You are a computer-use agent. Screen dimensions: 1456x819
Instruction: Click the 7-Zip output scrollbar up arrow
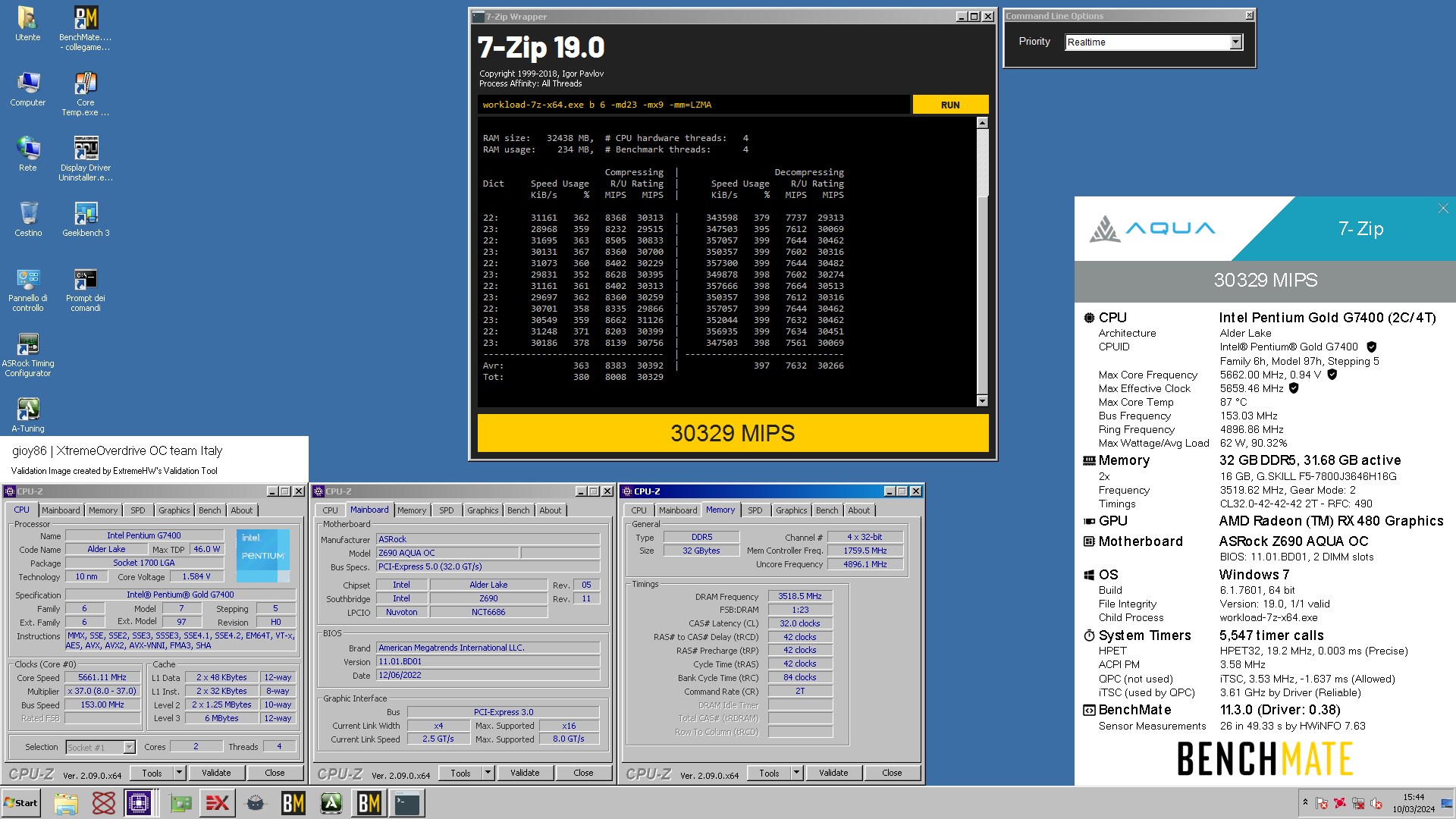coord(982,123)
